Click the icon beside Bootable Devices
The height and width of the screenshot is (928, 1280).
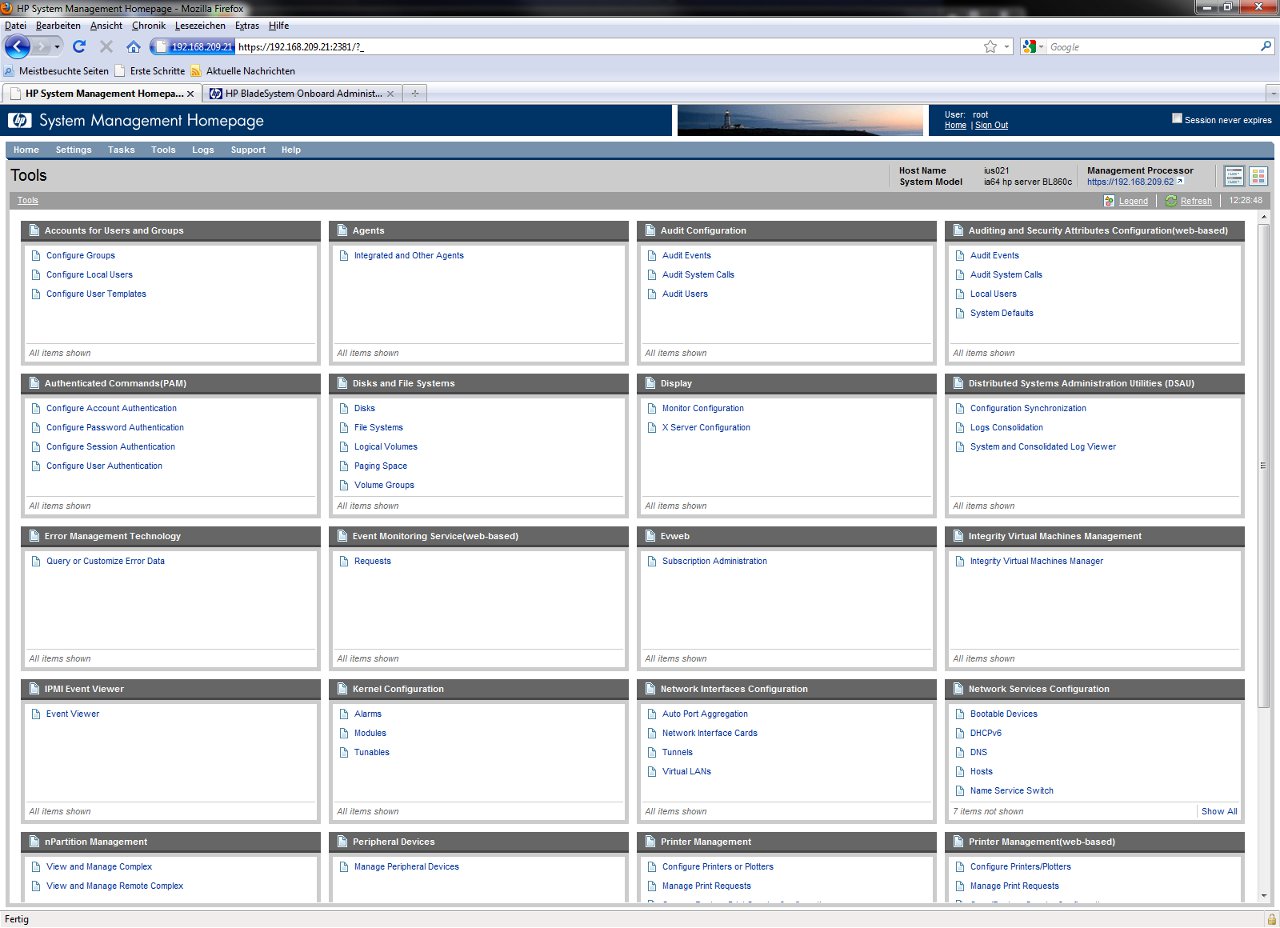pos(961,714)
